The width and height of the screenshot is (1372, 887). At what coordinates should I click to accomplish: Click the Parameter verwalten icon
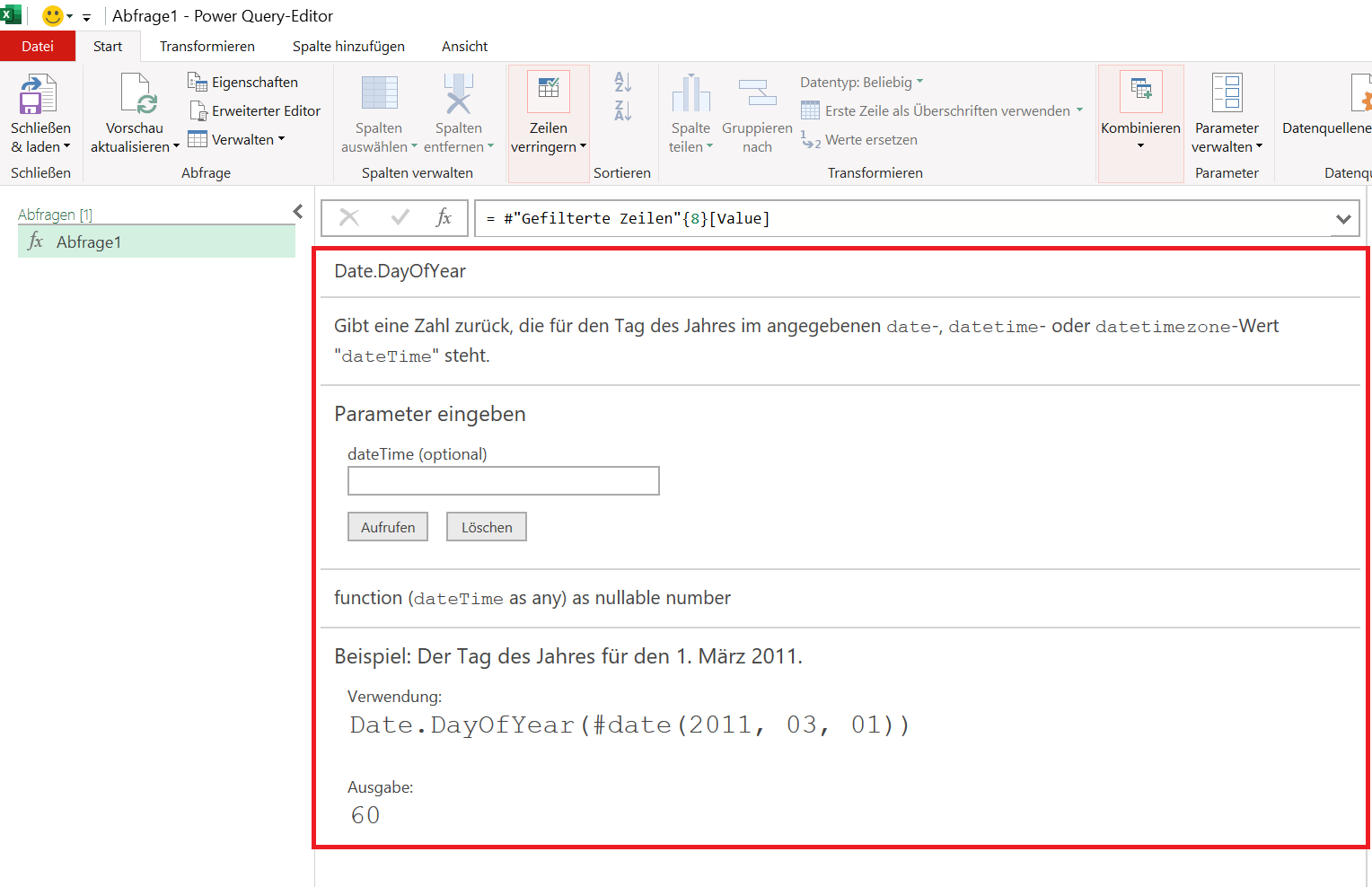pyautogui.click(x=1227, y=93)
